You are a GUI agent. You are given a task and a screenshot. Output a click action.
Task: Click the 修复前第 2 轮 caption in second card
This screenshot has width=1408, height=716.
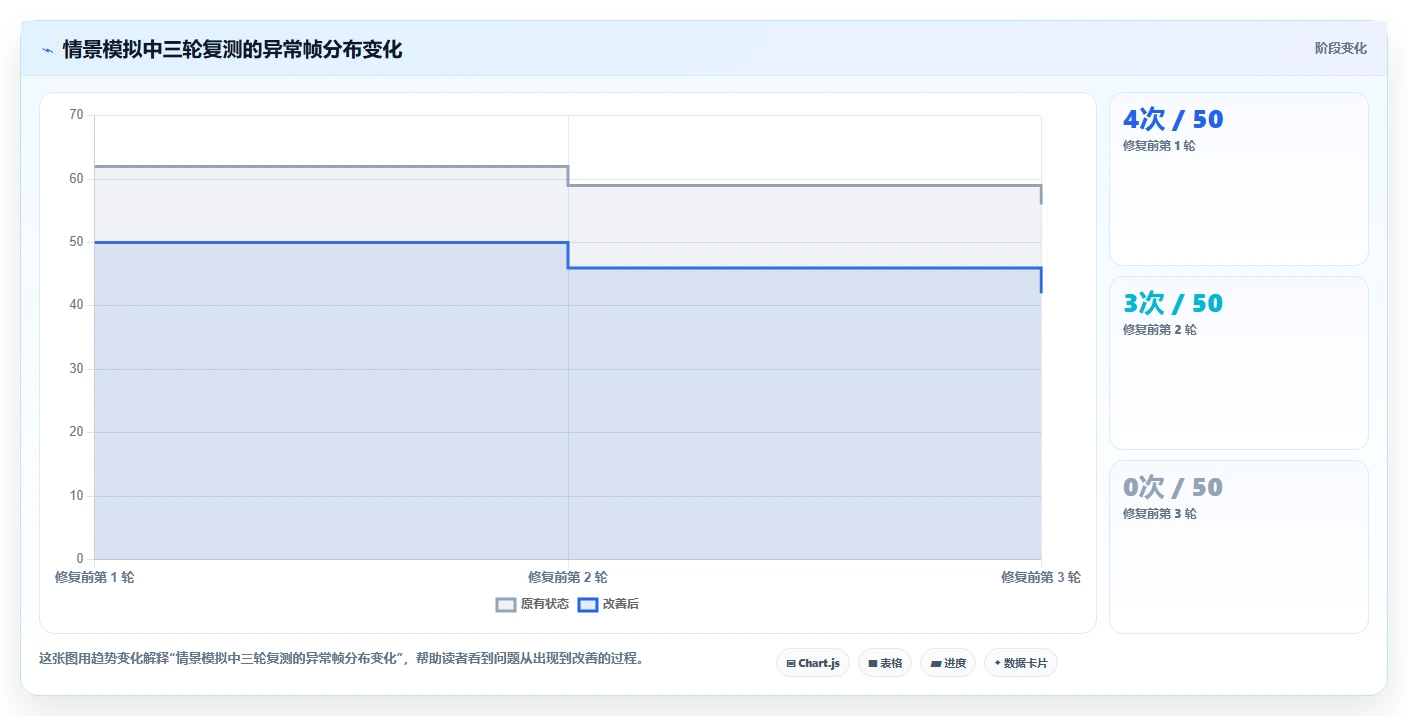[x=1159, y=330]
